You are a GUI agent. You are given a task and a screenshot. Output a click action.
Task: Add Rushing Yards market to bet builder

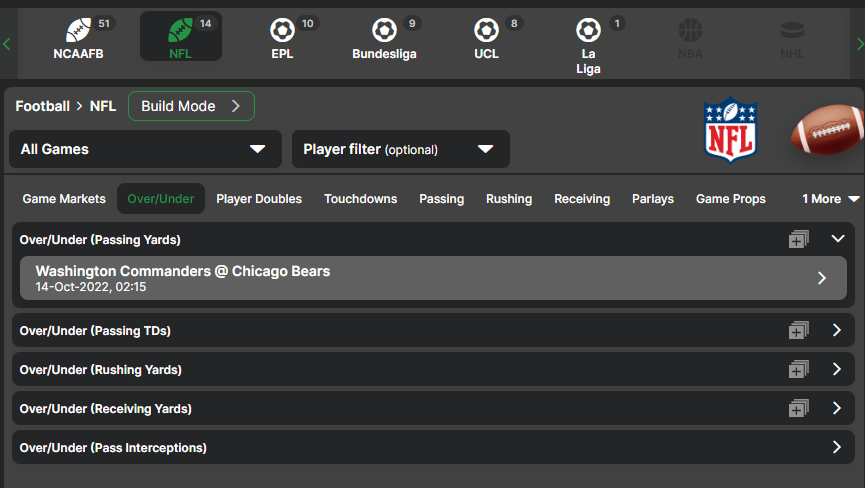pos(798,369)
